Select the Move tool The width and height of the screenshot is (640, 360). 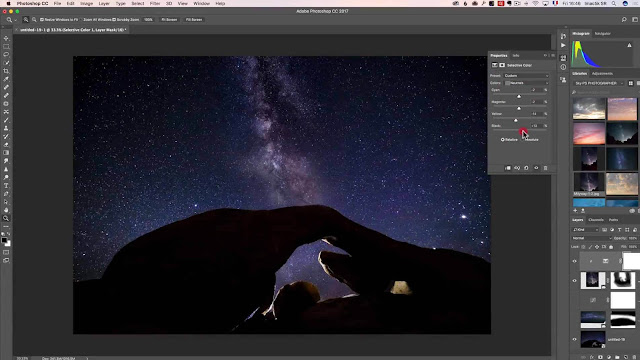(x=6, y=38)
